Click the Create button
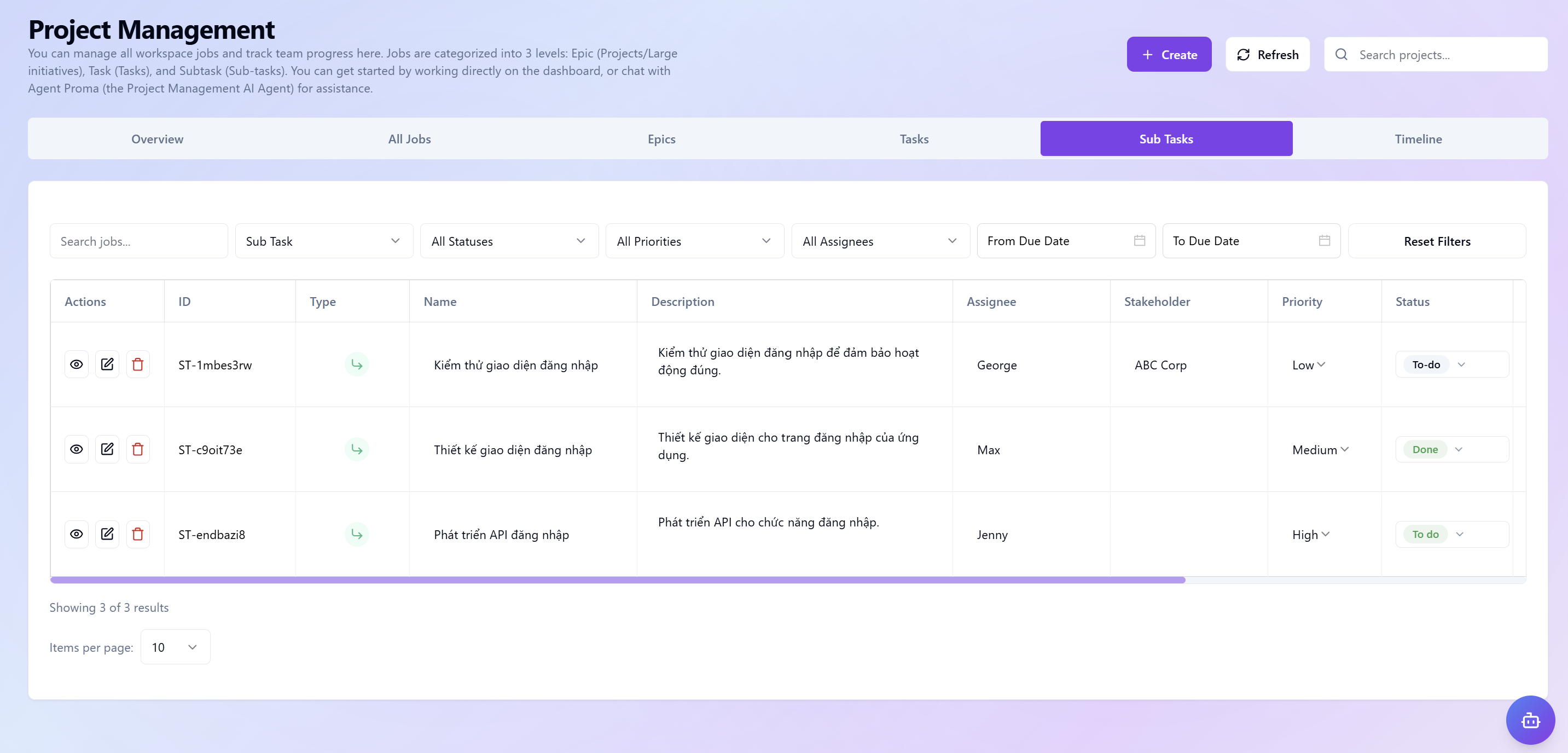1568x753 pixels. 1169,54
